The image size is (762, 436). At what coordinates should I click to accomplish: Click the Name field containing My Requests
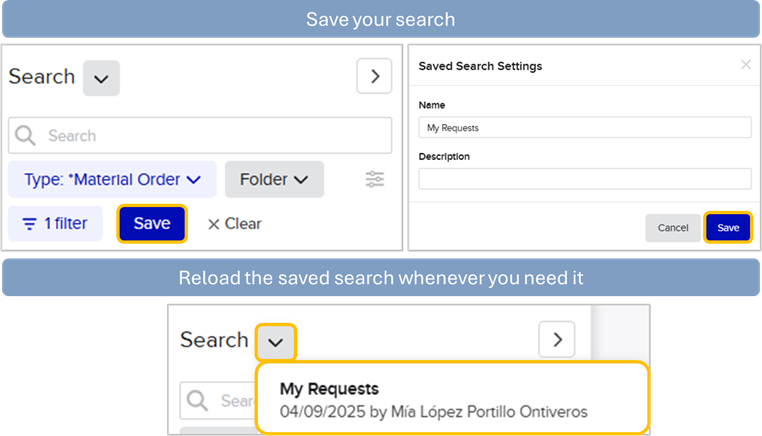pos(584,127)
